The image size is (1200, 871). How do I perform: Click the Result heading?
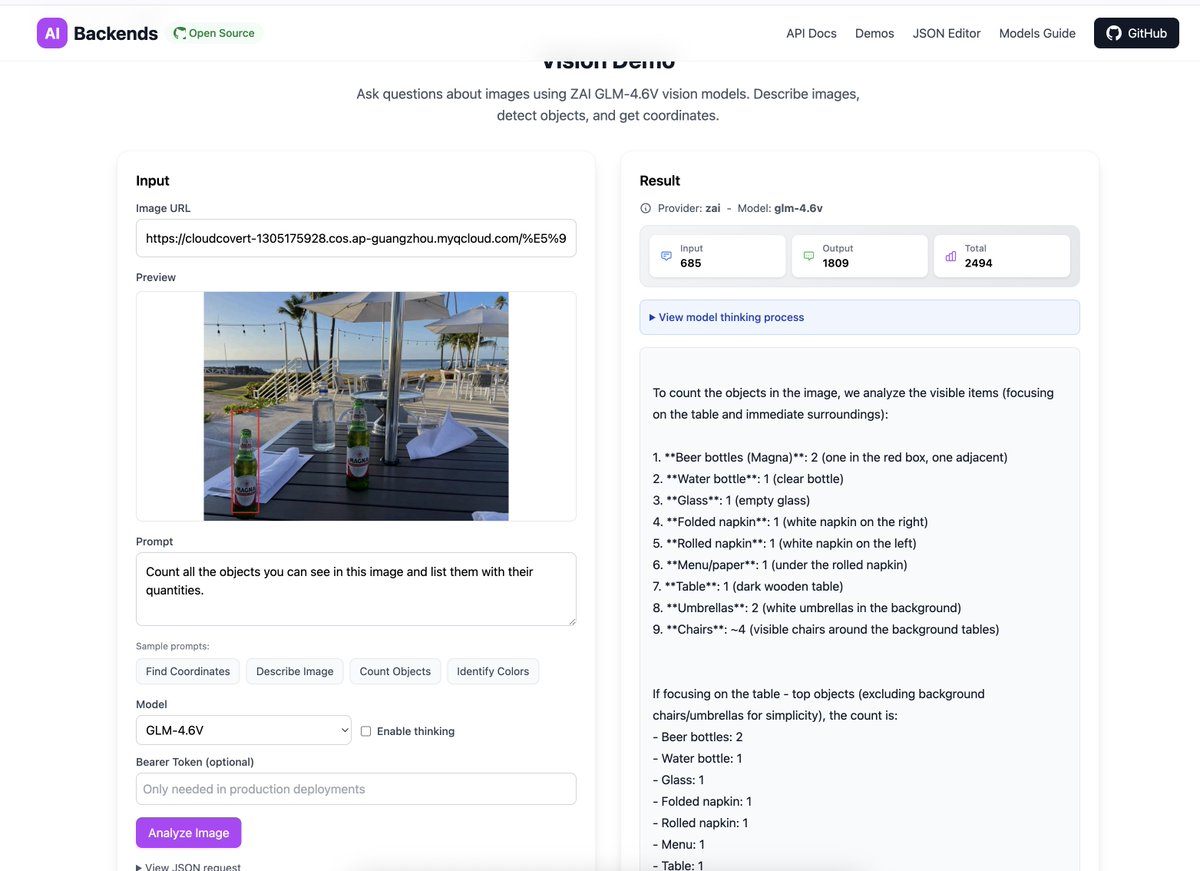[660, 181]
